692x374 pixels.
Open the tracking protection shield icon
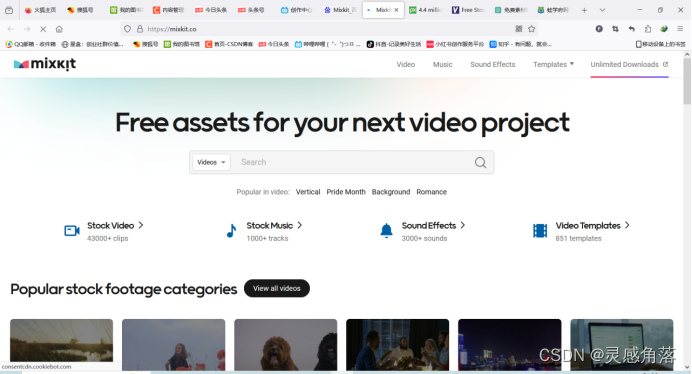[127, 29]
